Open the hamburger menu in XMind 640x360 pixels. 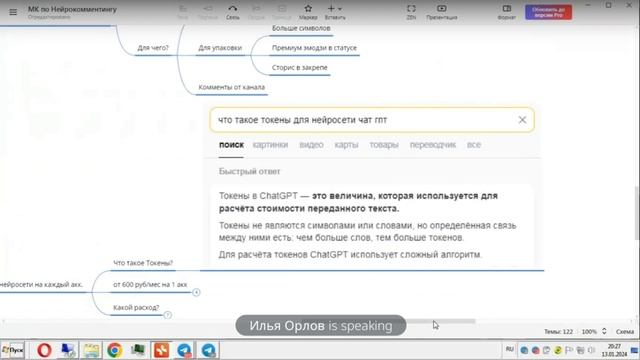pos(13,12)
